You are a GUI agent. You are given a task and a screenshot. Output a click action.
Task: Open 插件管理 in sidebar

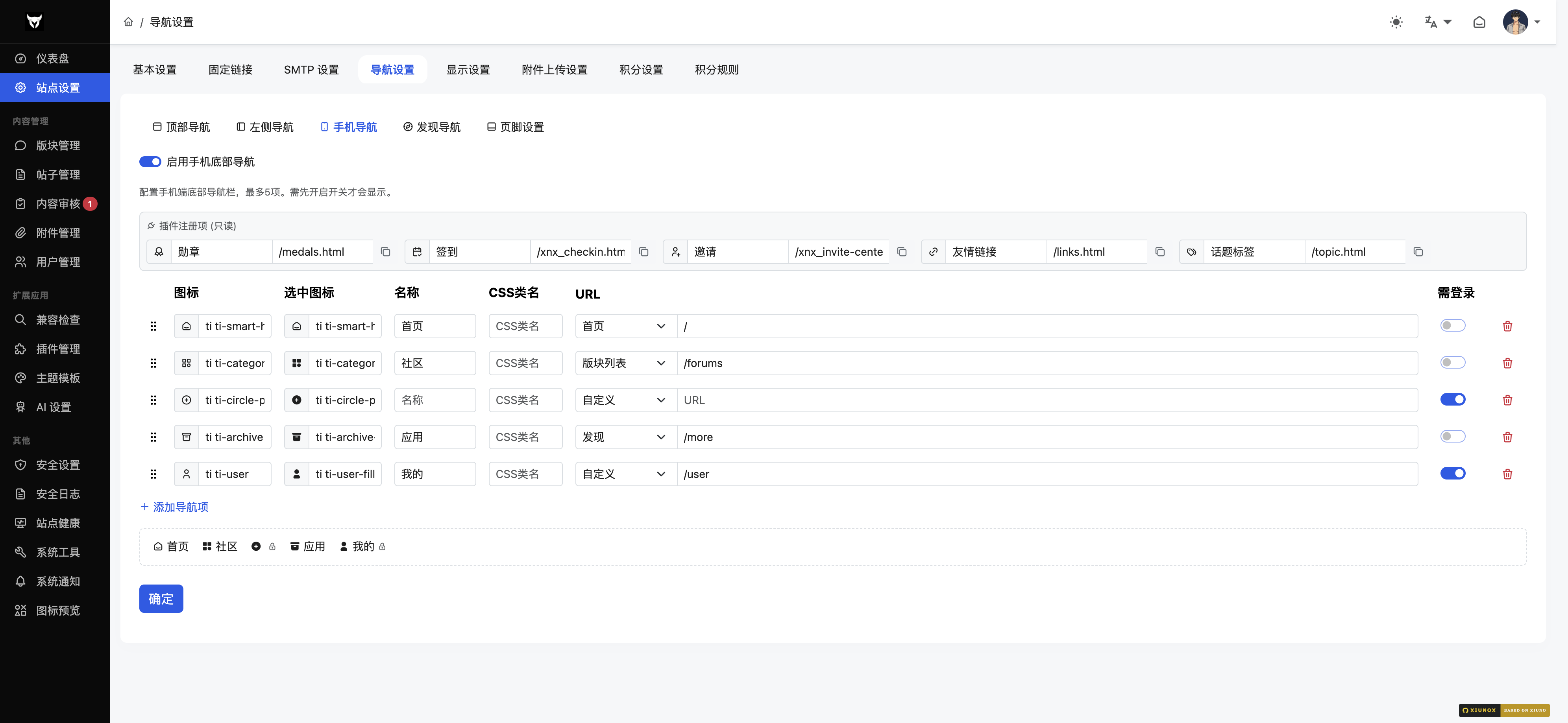tap(55, 349)
